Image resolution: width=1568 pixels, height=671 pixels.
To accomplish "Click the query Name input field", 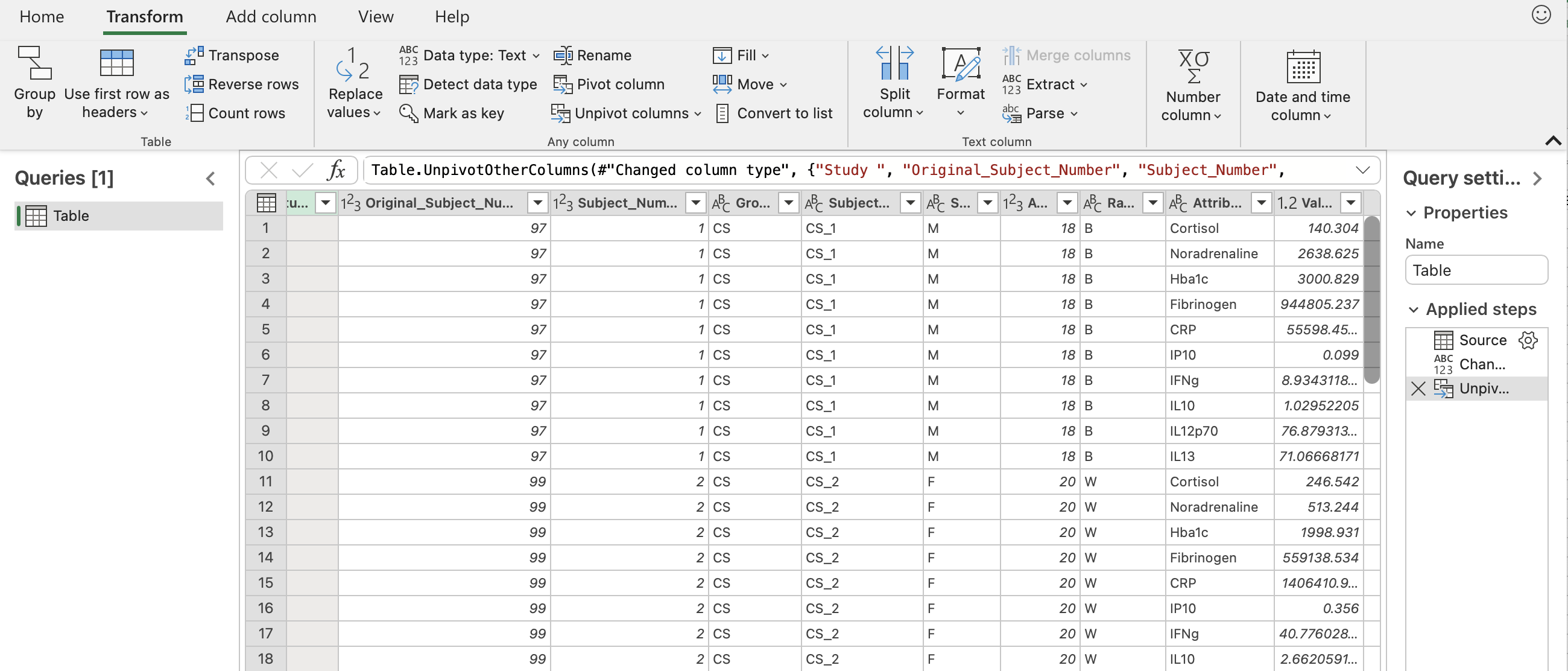I will (1476, 270).
